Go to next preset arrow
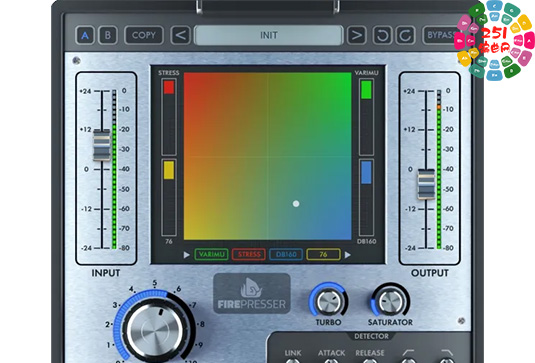Screen dimensions: 535x363 357,35
